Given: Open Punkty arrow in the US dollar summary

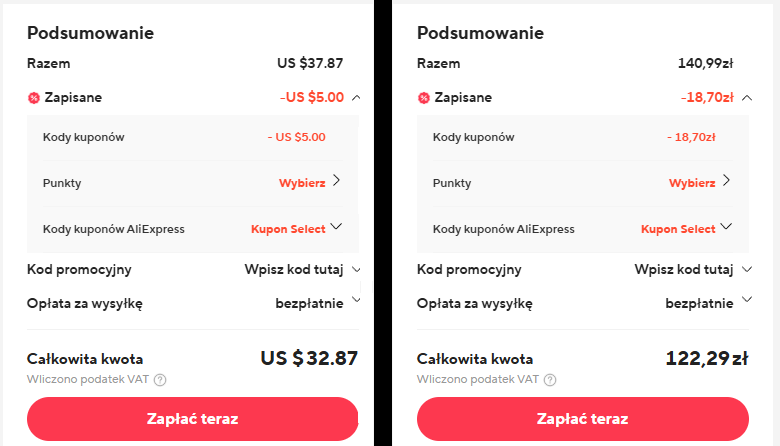Looking at the screenshot, I should click(x=337, y=180).
